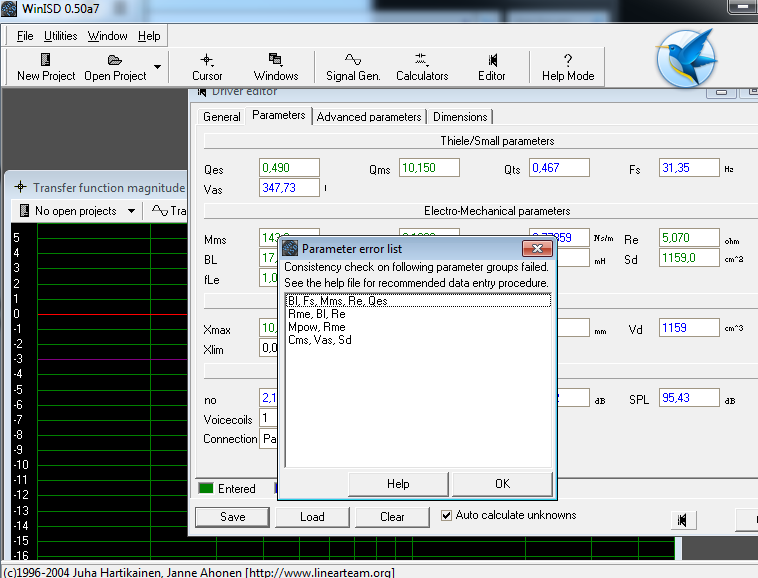Click the green Entered color swatch
This screenshot has width=758, height=578.
206,488
